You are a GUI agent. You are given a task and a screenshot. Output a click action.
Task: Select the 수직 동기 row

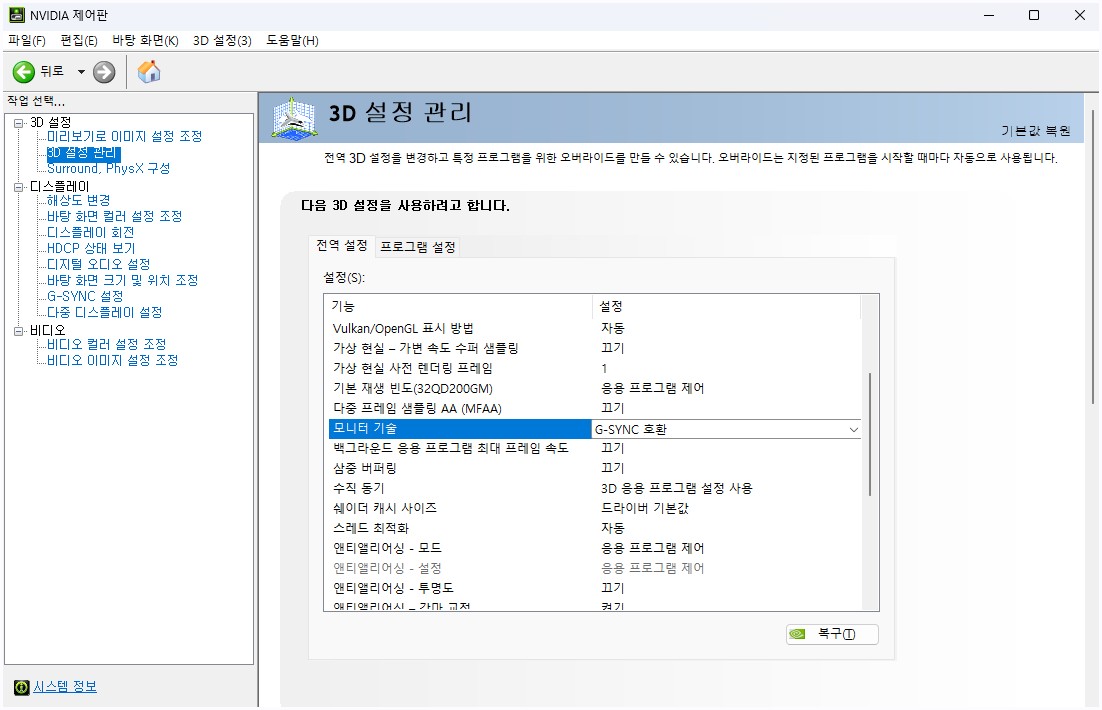point(595,488)
